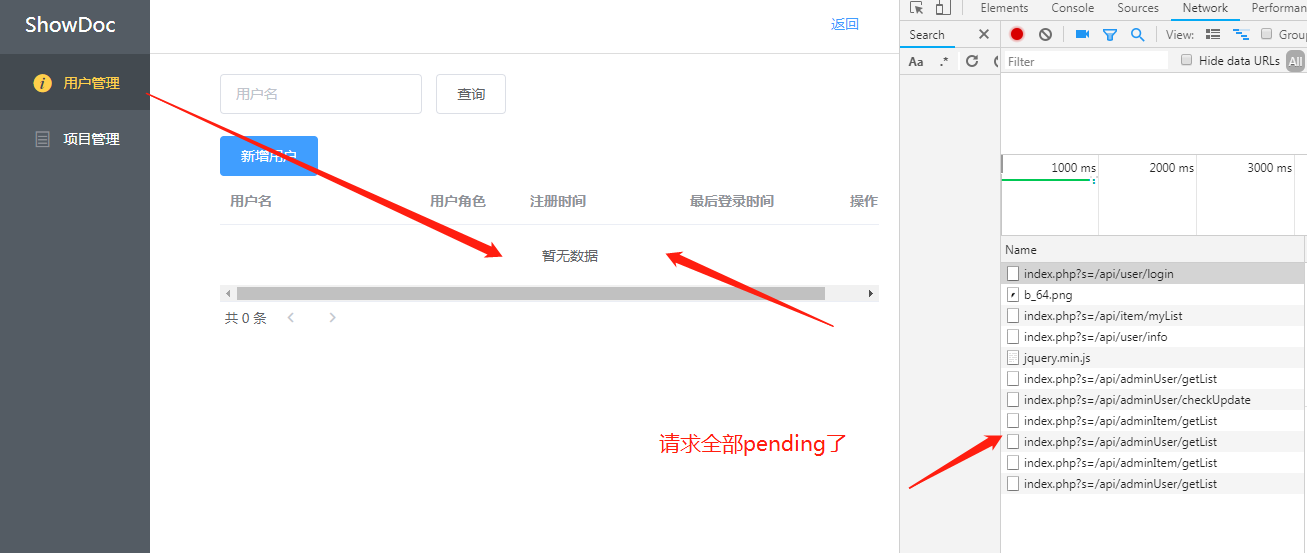Click the table scrollbar right arrow
This screenshot has height=553, width=1307.
click(871, 293)
